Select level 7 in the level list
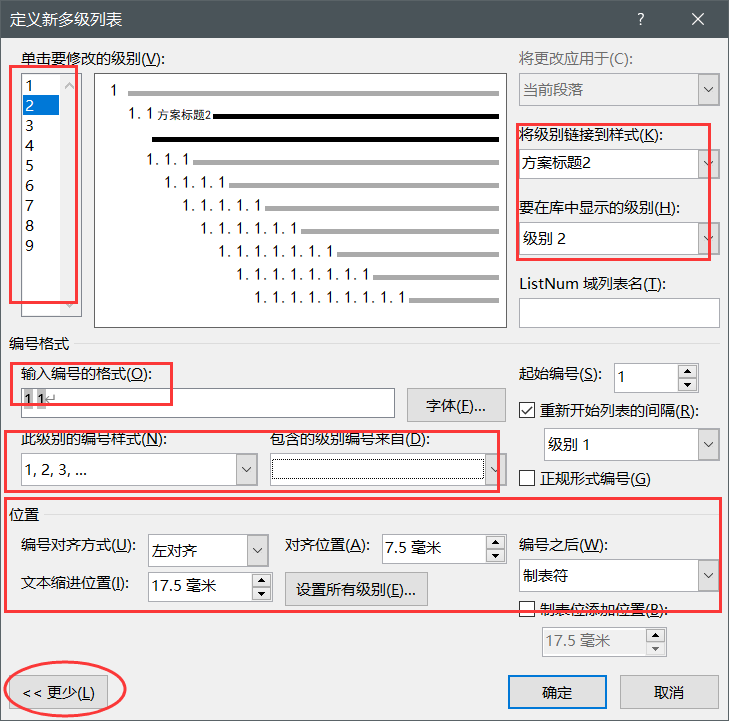Image resolution: width=729 pixels, height=721 pixels. tap(30, 206)
